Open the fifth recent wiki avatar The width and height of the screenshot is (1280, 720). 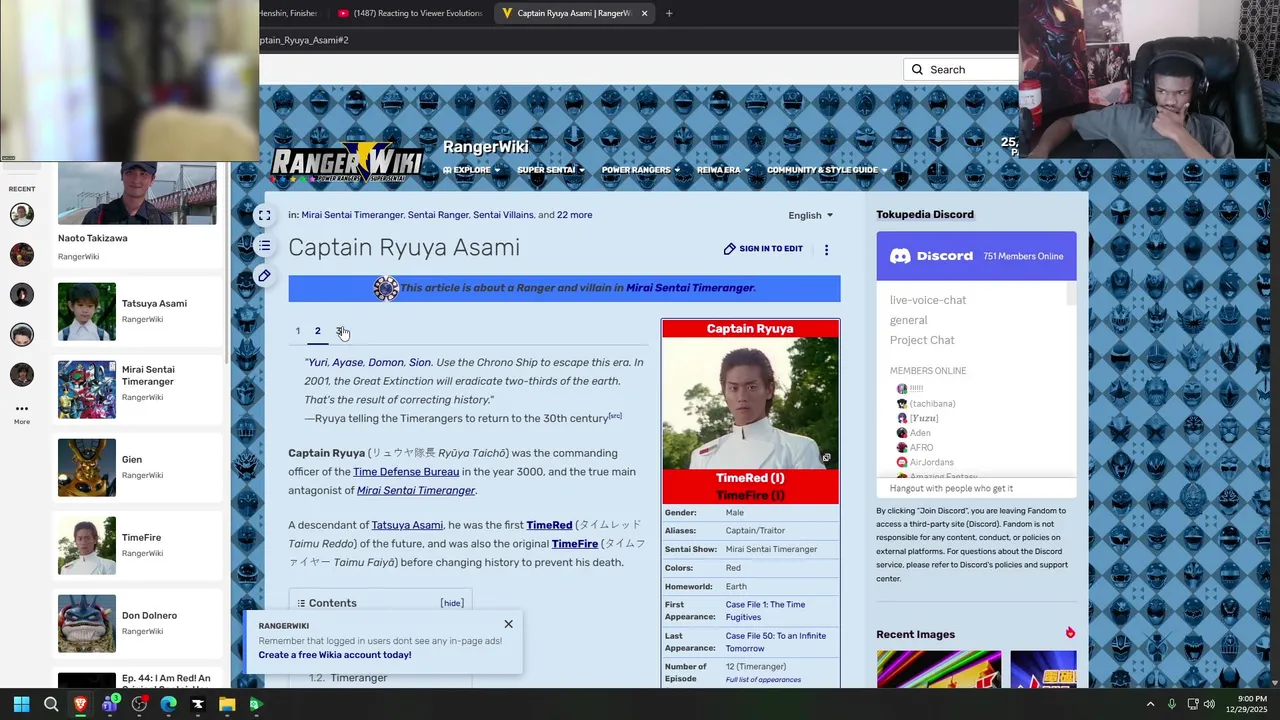click(22, 374)
